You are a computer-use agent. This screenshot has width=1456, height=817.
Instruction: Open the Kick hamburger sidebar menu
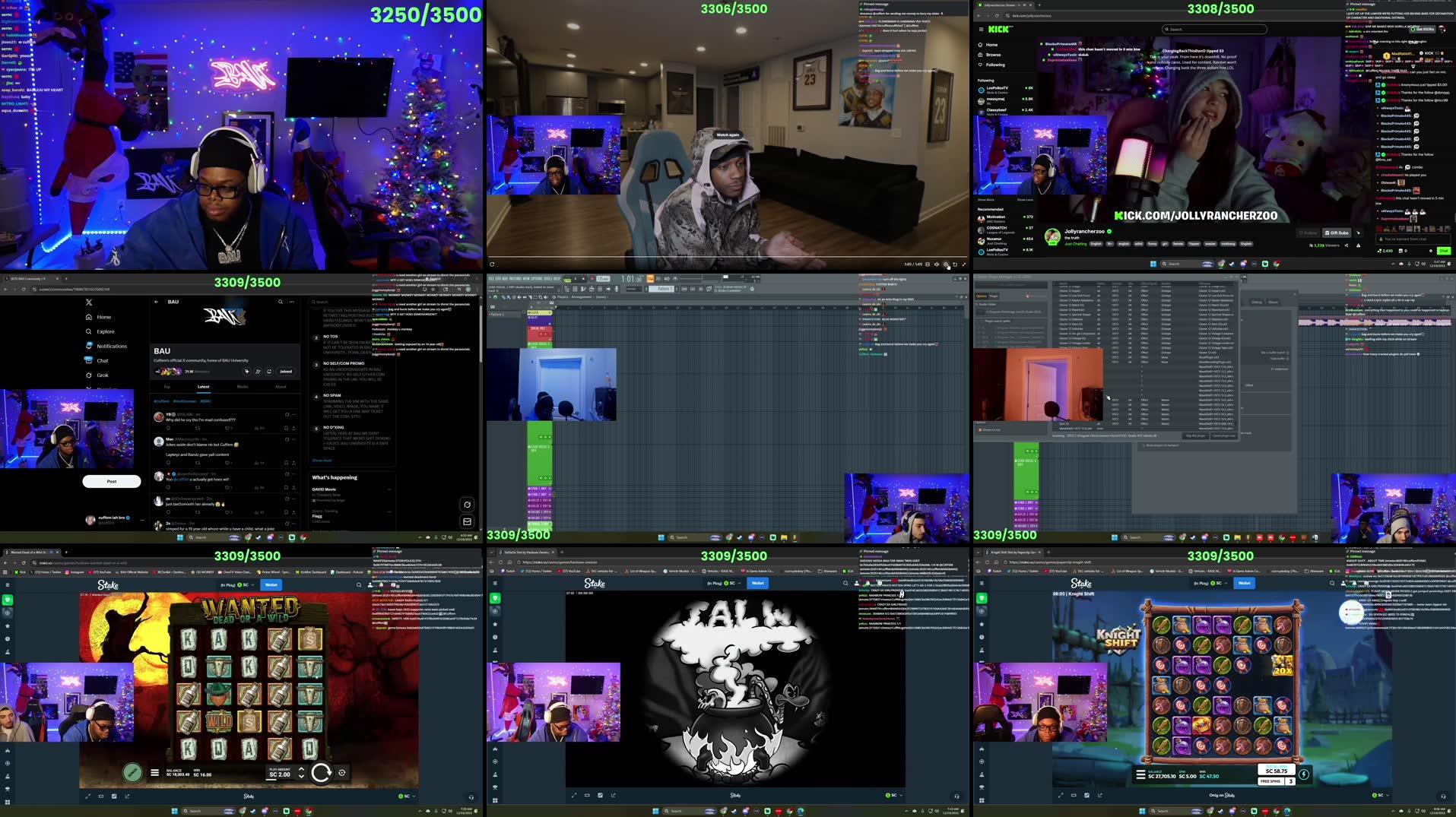(x=980, y=30)
